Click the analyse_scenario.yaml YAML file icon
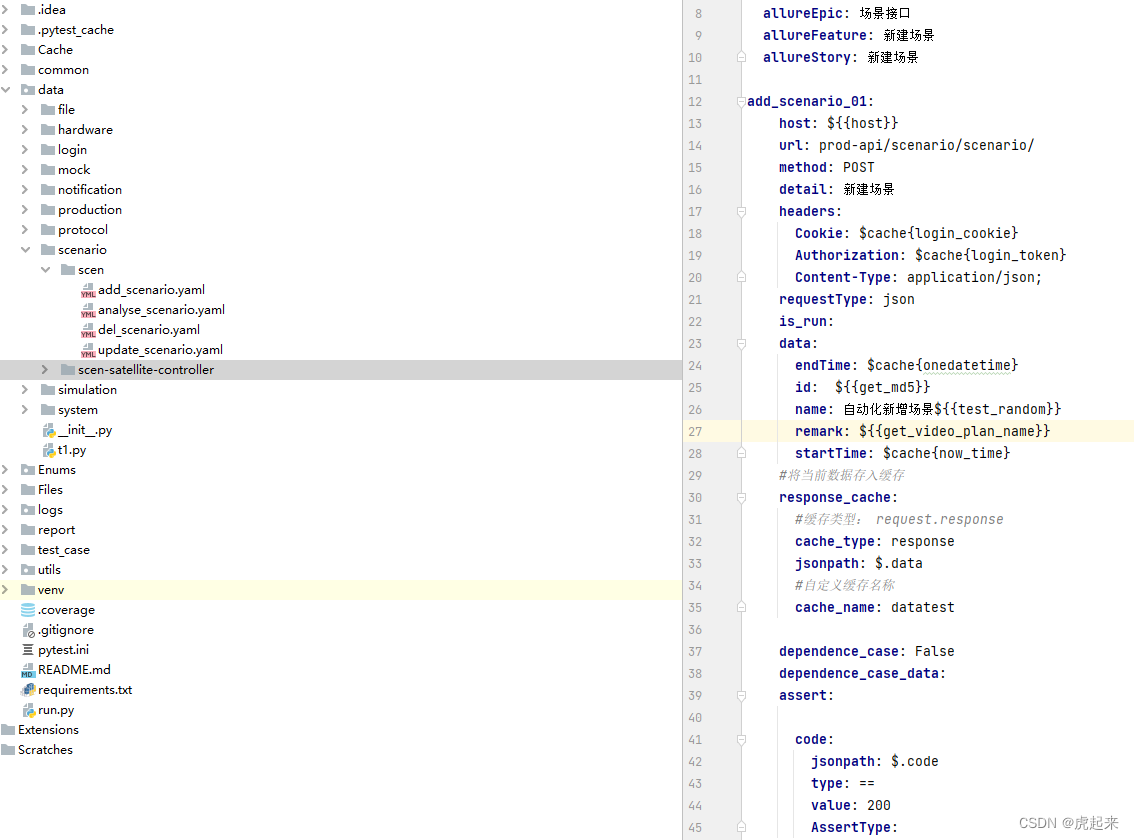Screen dimensions: 1134x840 click(88, 310)
